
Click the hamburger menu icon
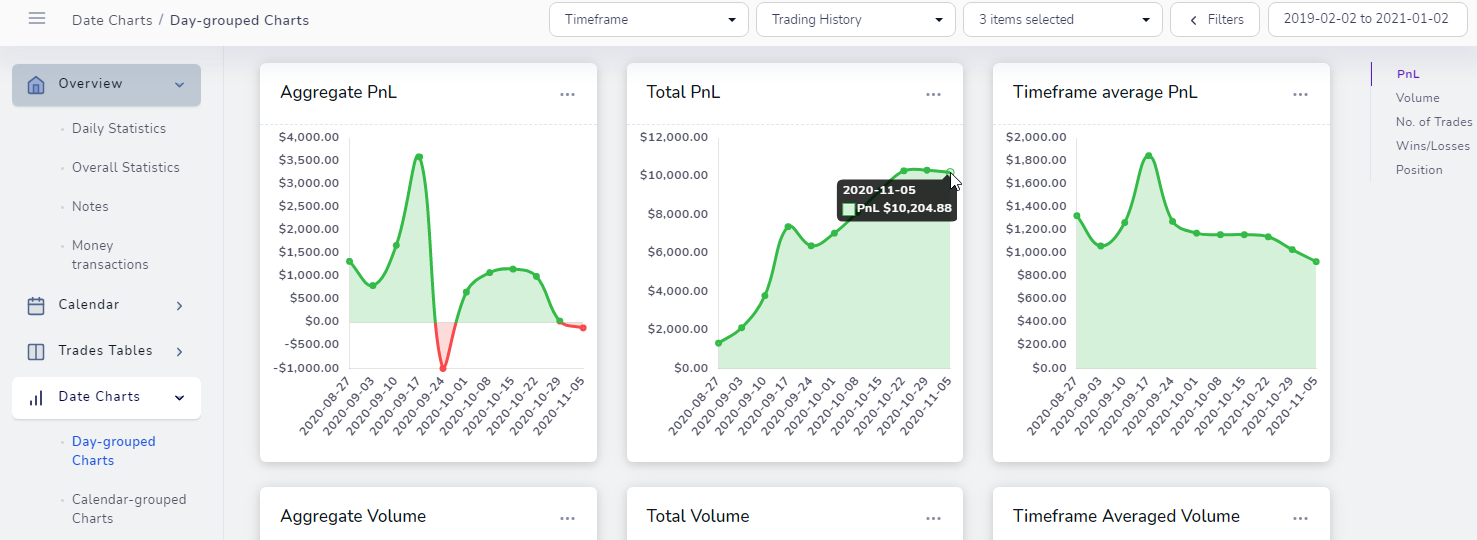click(x=37, y=19)
